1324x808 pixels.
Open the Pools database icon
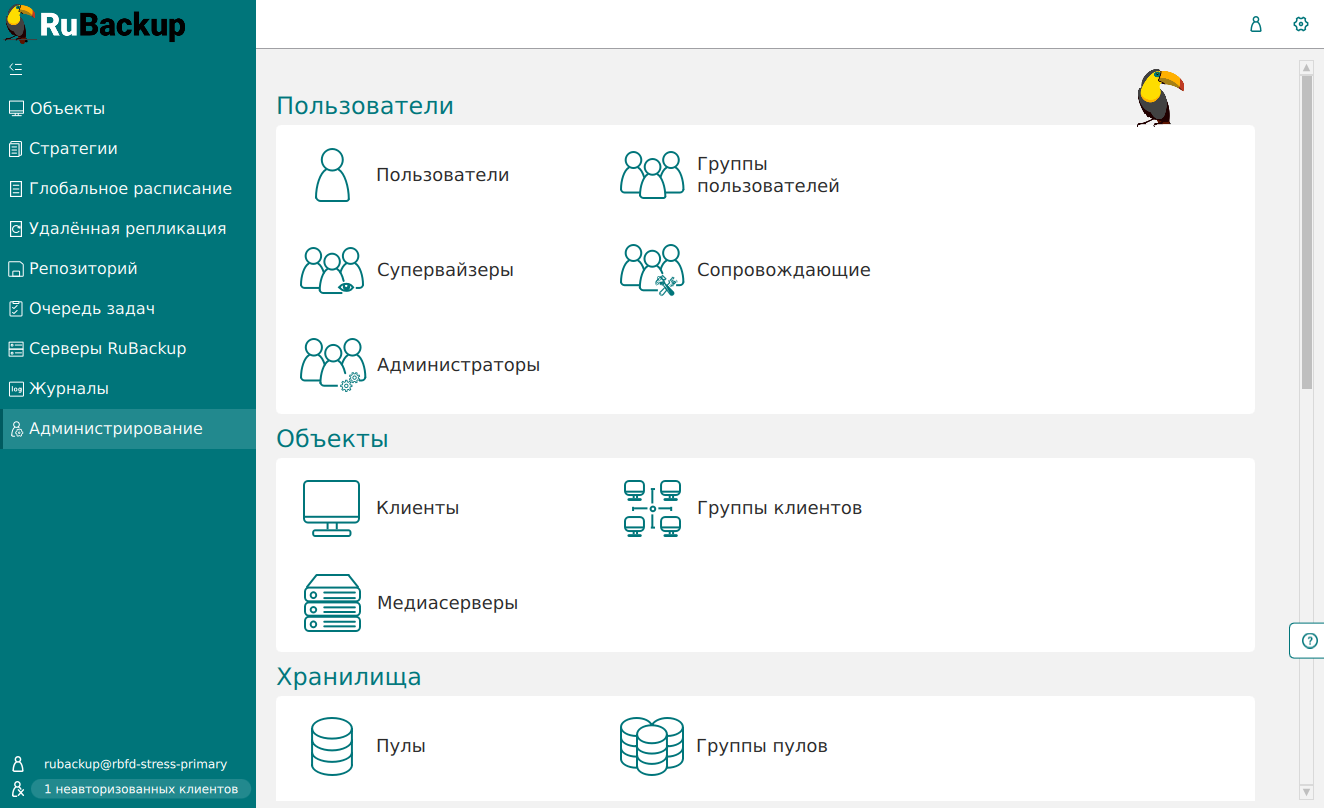click(332, 746)
